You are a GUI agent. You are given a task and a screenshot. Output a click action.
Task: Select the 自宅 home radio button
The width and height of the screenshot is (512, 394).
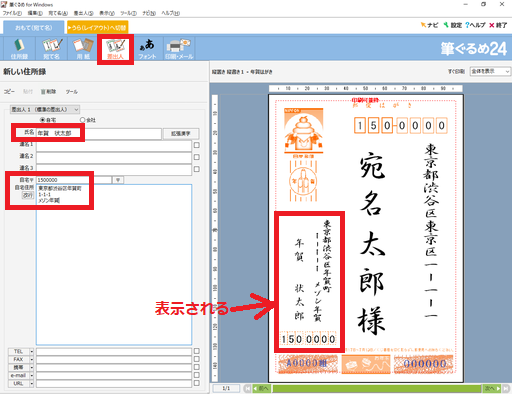coord(42,120)
